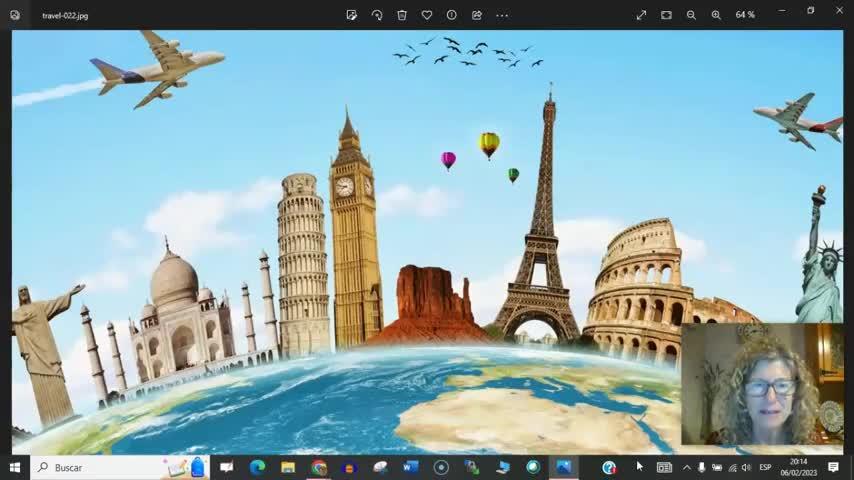Open volume speaker tray icon
The height and width of the screenshot is (480, 854).
coord(747,467)
